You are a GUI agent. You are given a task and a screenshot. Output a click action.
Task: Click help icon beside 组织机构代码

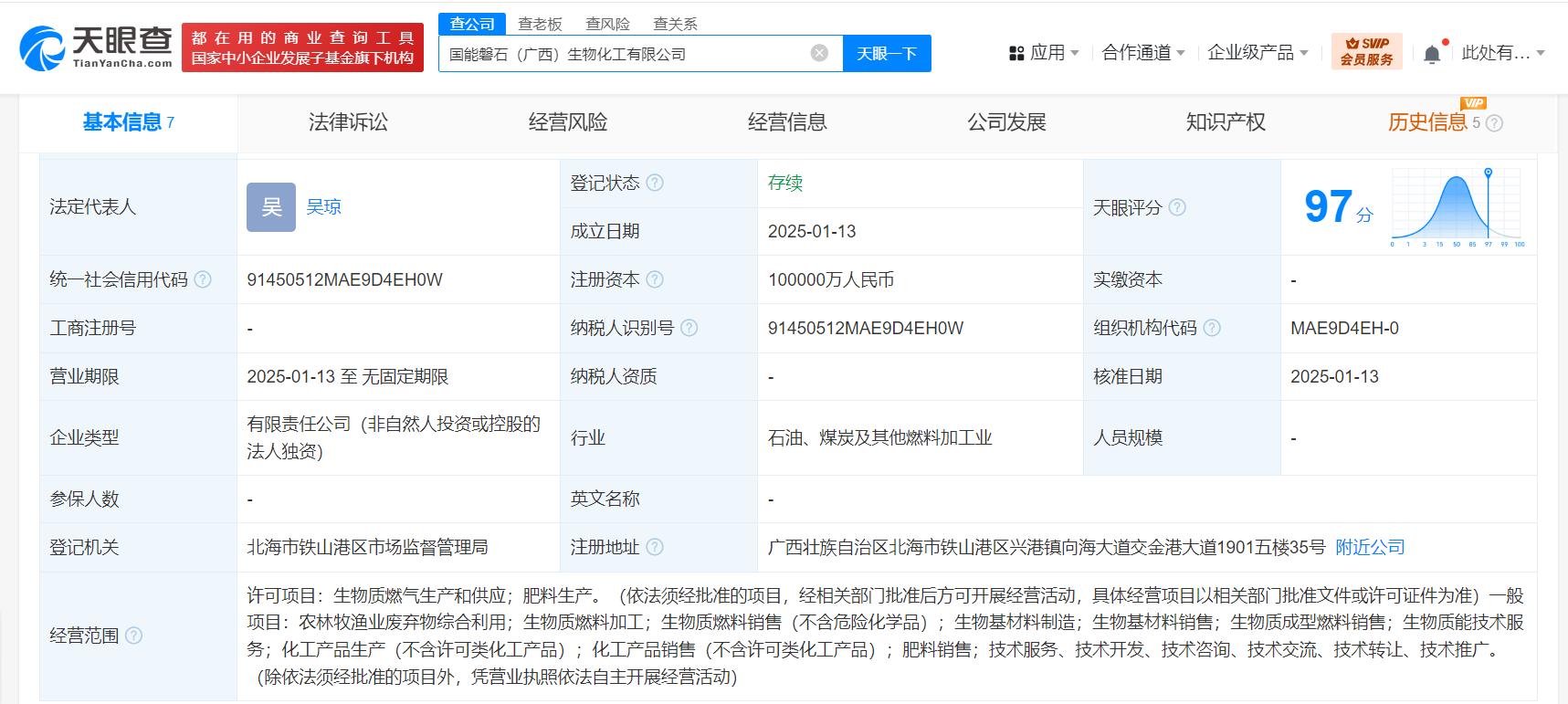(x=1212, y=328)
